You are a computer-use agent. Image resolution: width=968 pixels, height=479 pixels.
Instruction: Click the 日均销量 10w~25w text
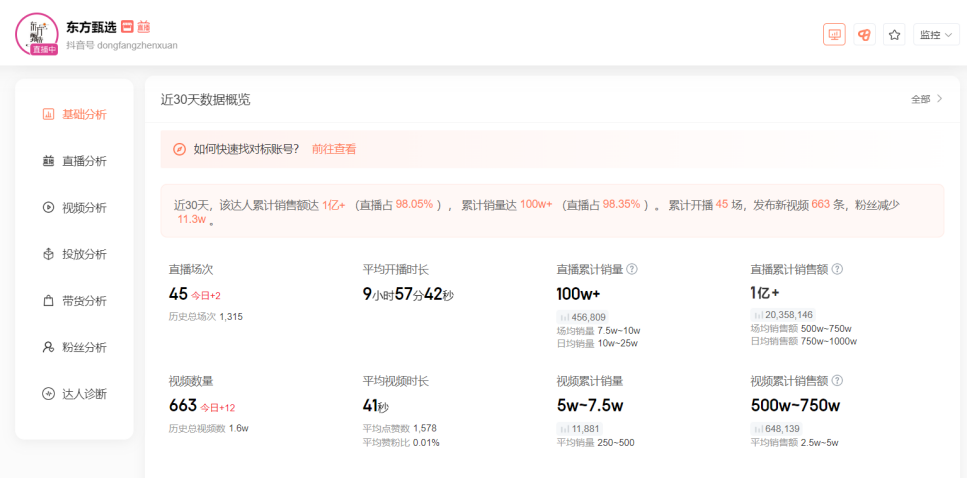tap(597, 343)
